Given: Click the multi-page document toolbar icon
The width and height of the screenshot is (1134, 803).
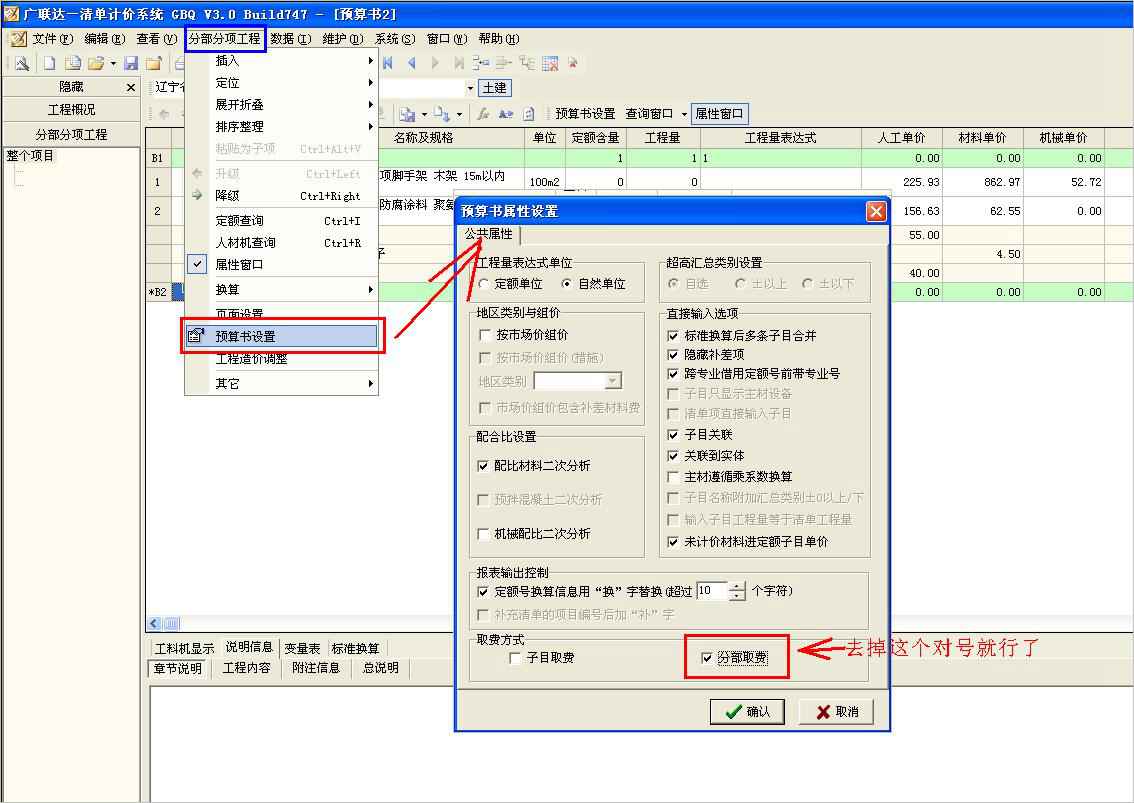Looking at the screenshot, I should coord(72,64).
